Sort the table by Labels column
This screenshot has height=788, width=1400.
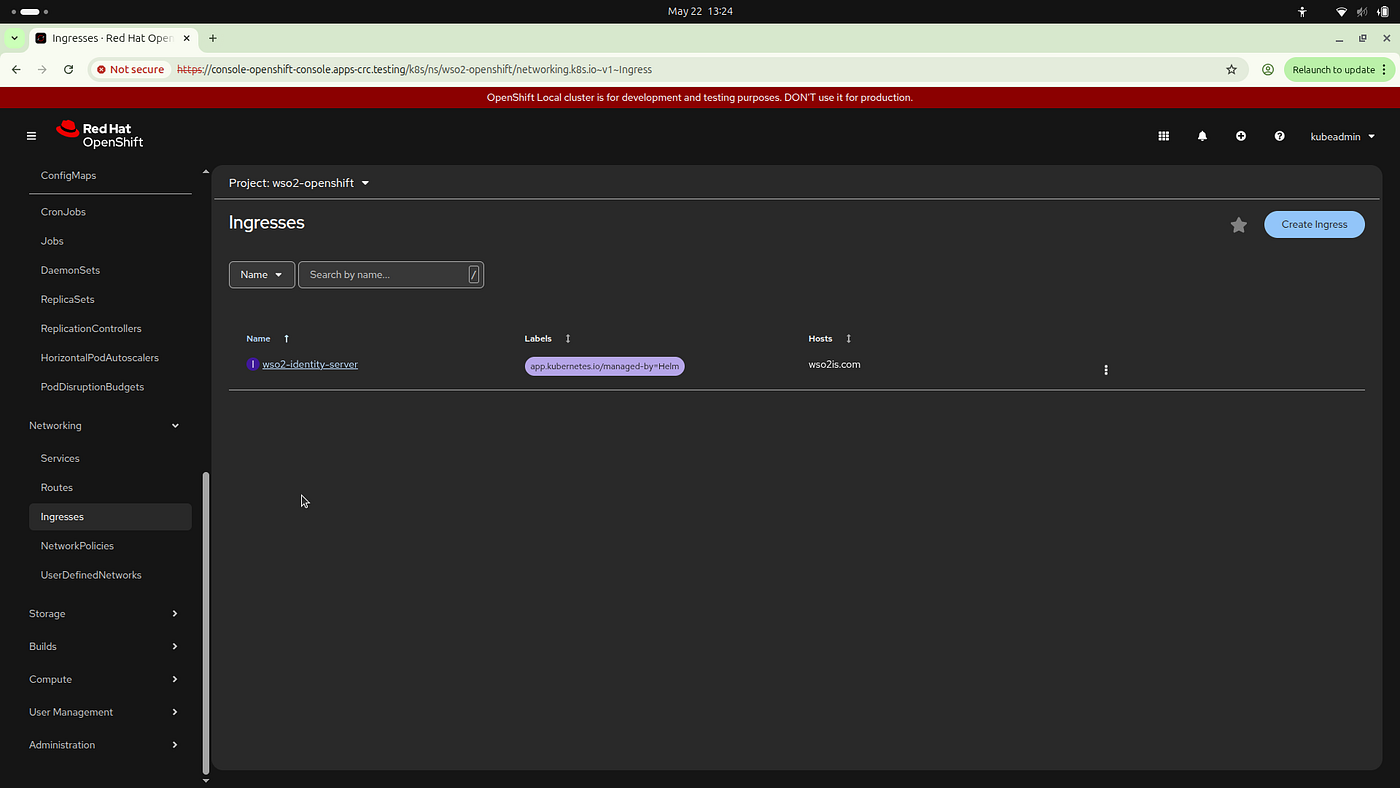click(x=567, y=339)
